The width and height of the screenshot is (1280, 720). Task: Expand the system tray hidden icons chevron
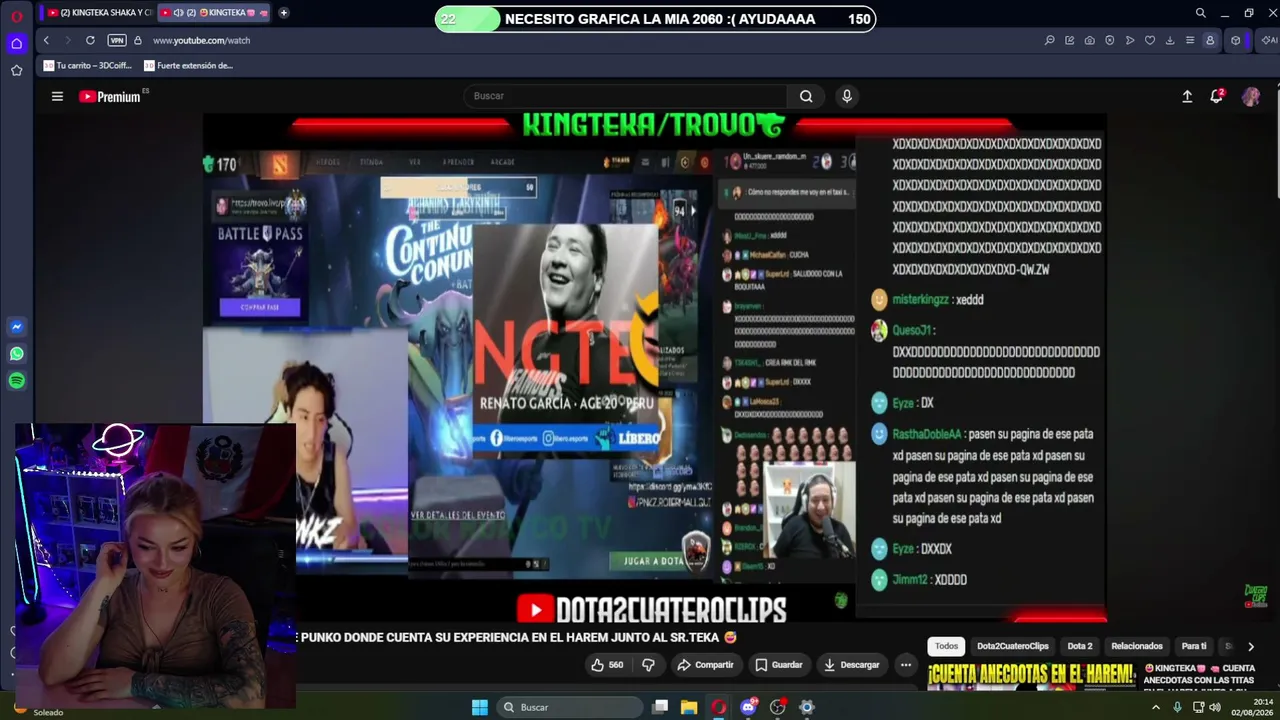click(1156, 707)
